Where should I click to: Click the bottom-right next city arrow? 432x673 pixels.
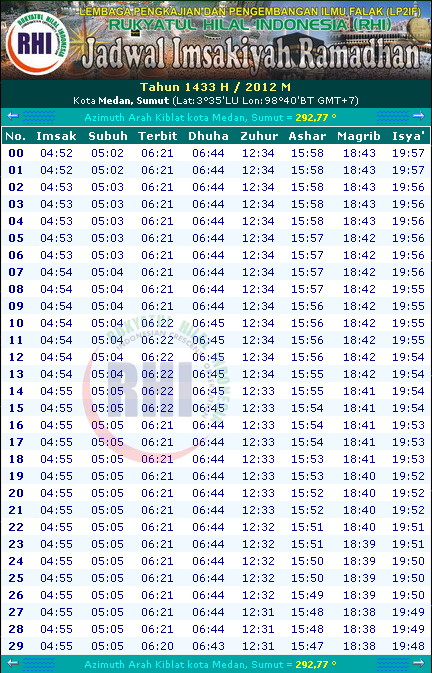coord(418,663)
